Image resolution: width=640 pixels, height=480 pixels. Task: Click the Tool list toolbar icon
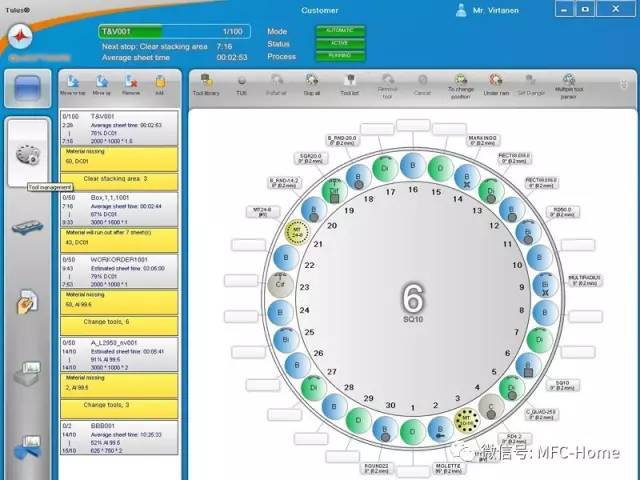coord(349,83)
